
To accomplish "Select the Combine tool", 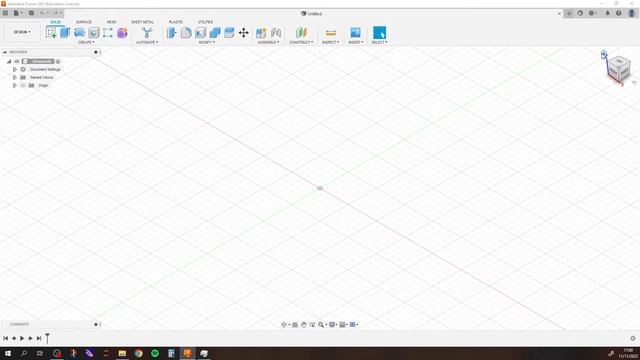I will coord(215,33).
